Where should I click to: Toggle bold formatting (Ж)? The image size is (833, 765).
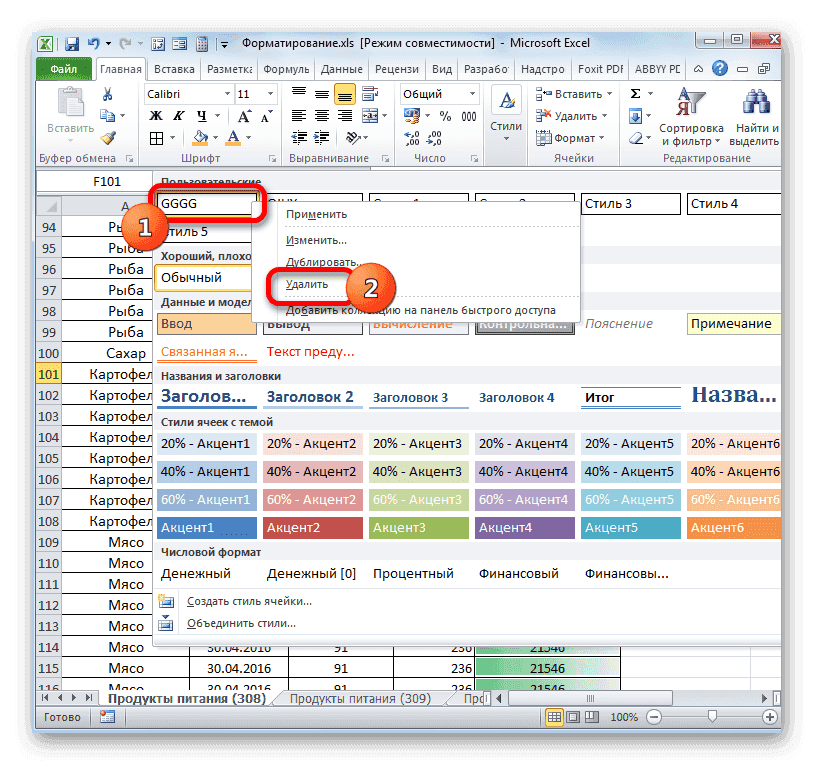tap(155, 113)
